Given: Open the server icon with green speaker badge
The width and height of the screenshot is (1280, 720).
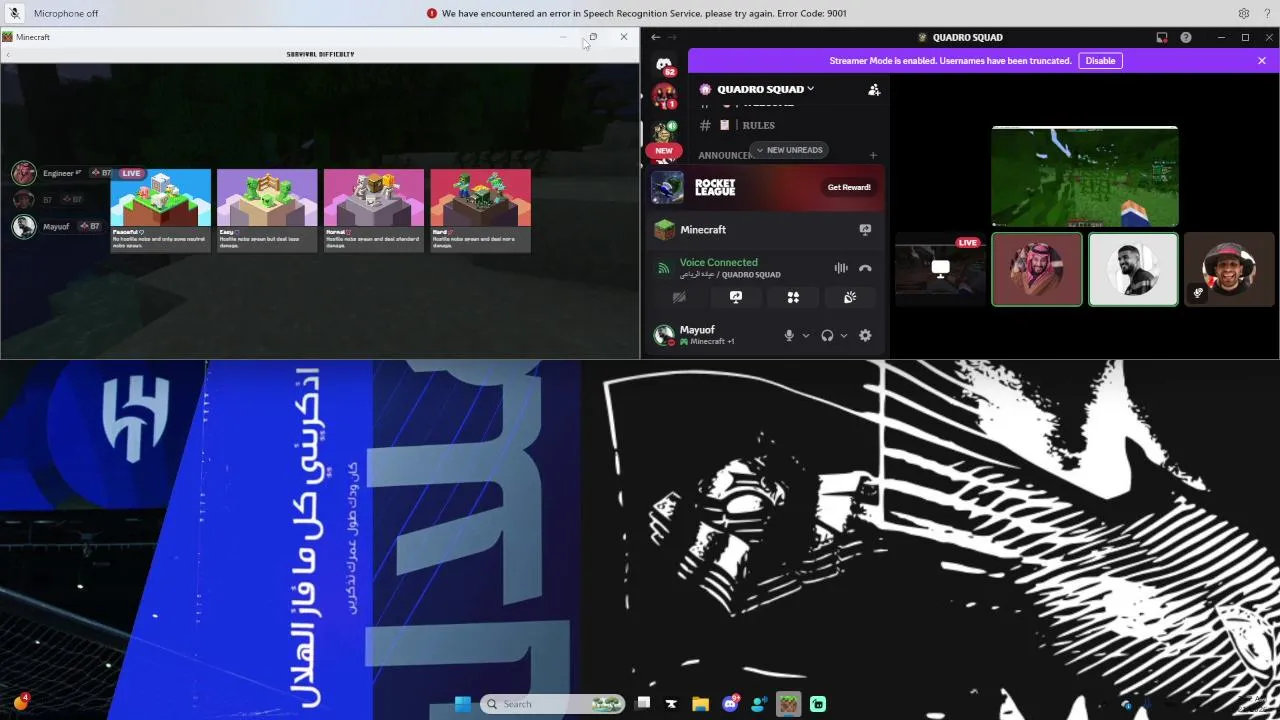Looking at the screenshot, I should 664,131.
